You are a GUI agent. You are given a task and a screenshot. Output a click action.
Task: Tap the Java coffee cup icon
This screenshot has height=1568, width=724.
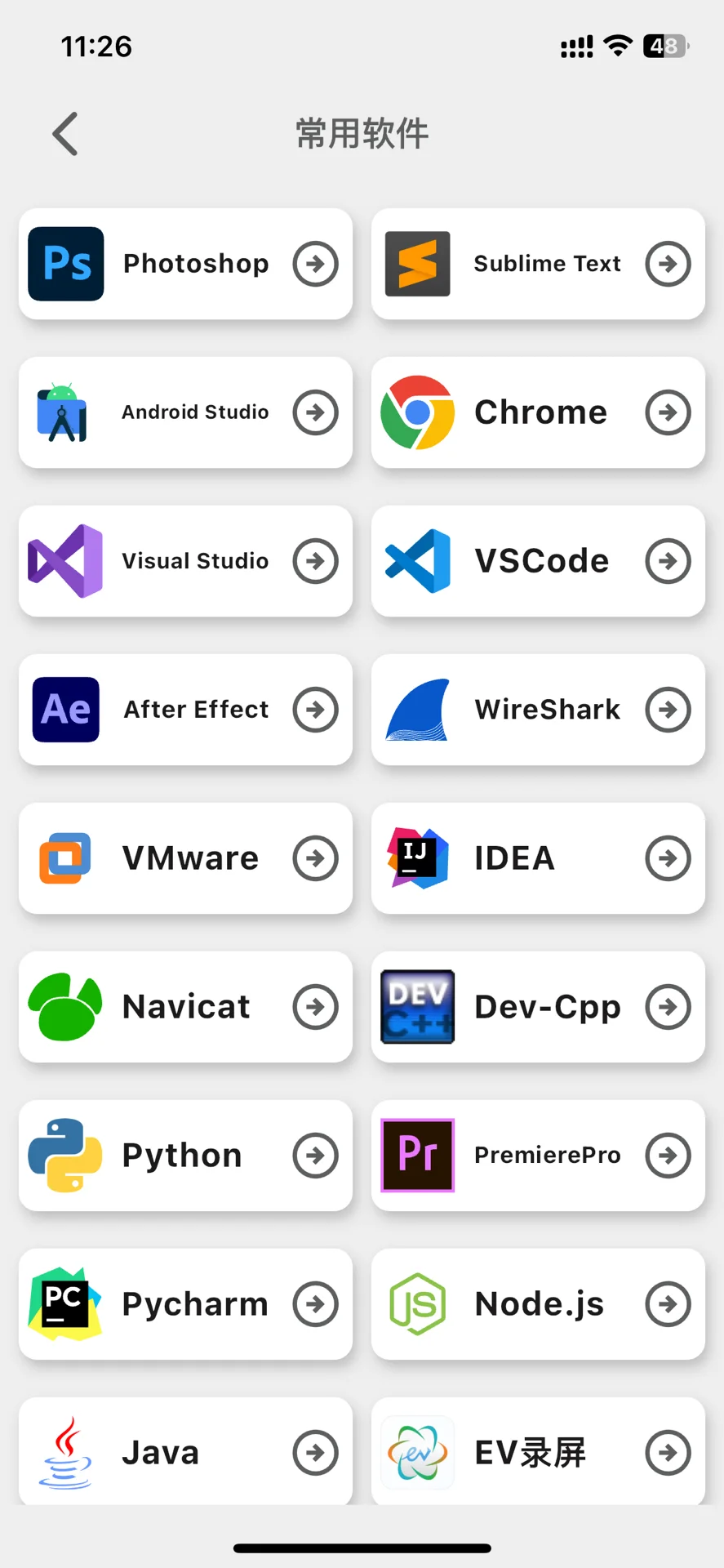pyautogui.click(x=65, y=1453)
